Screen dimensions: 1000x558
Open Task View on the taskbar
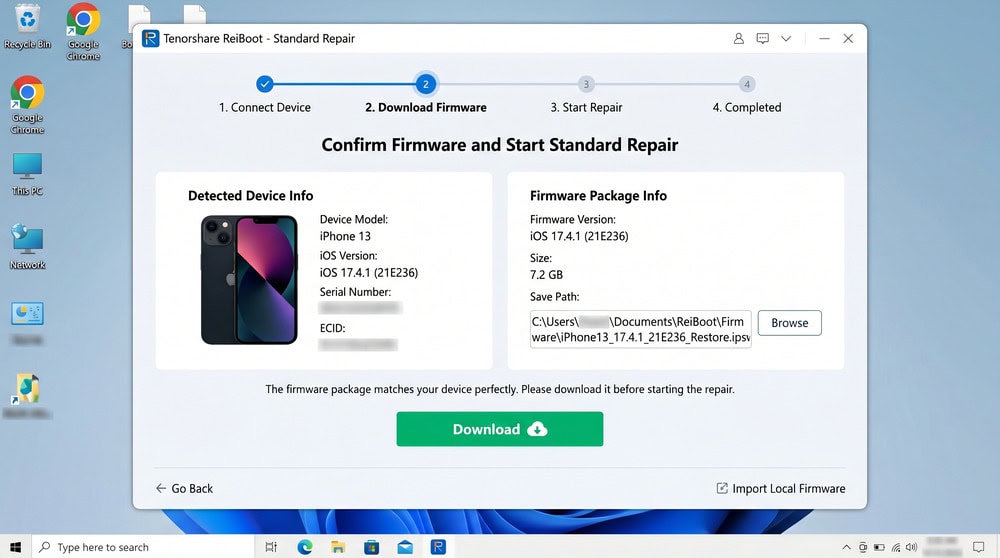click(x=271, y=547)
